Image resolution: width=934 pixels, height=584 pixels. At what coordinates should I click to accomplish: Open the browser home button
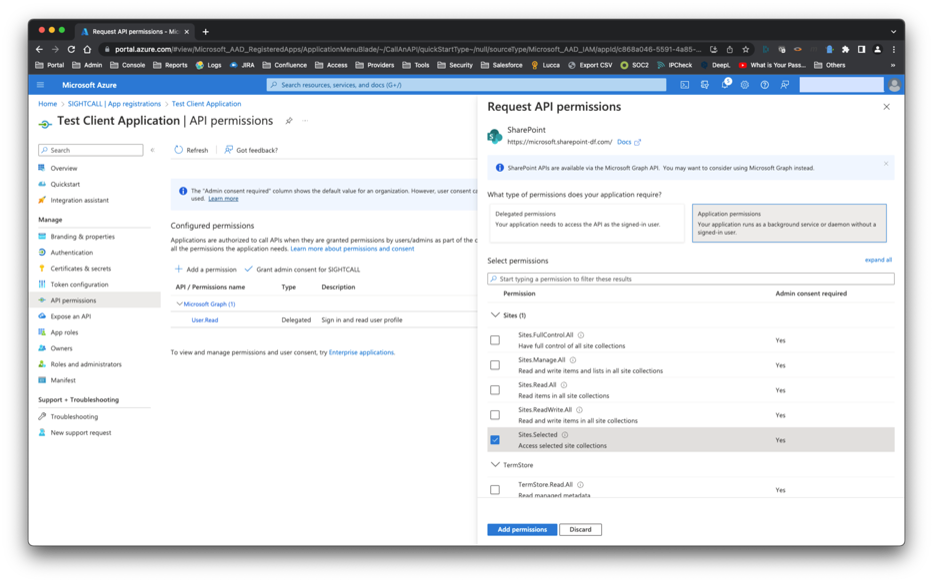(x=87, y=49)
